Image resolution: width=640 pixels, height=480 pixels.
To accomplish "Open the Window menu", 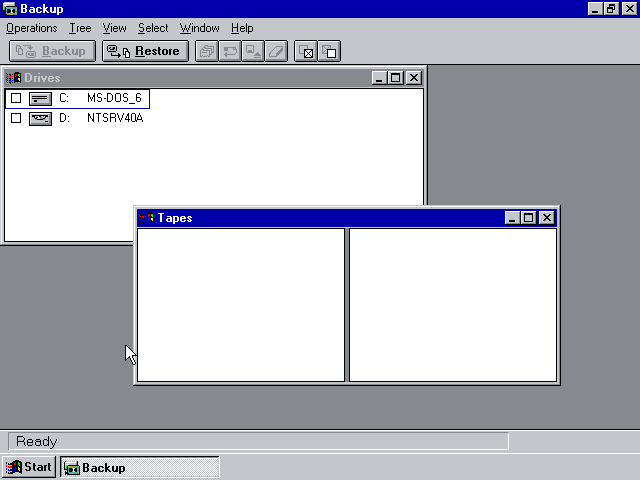I will (200, 28).
